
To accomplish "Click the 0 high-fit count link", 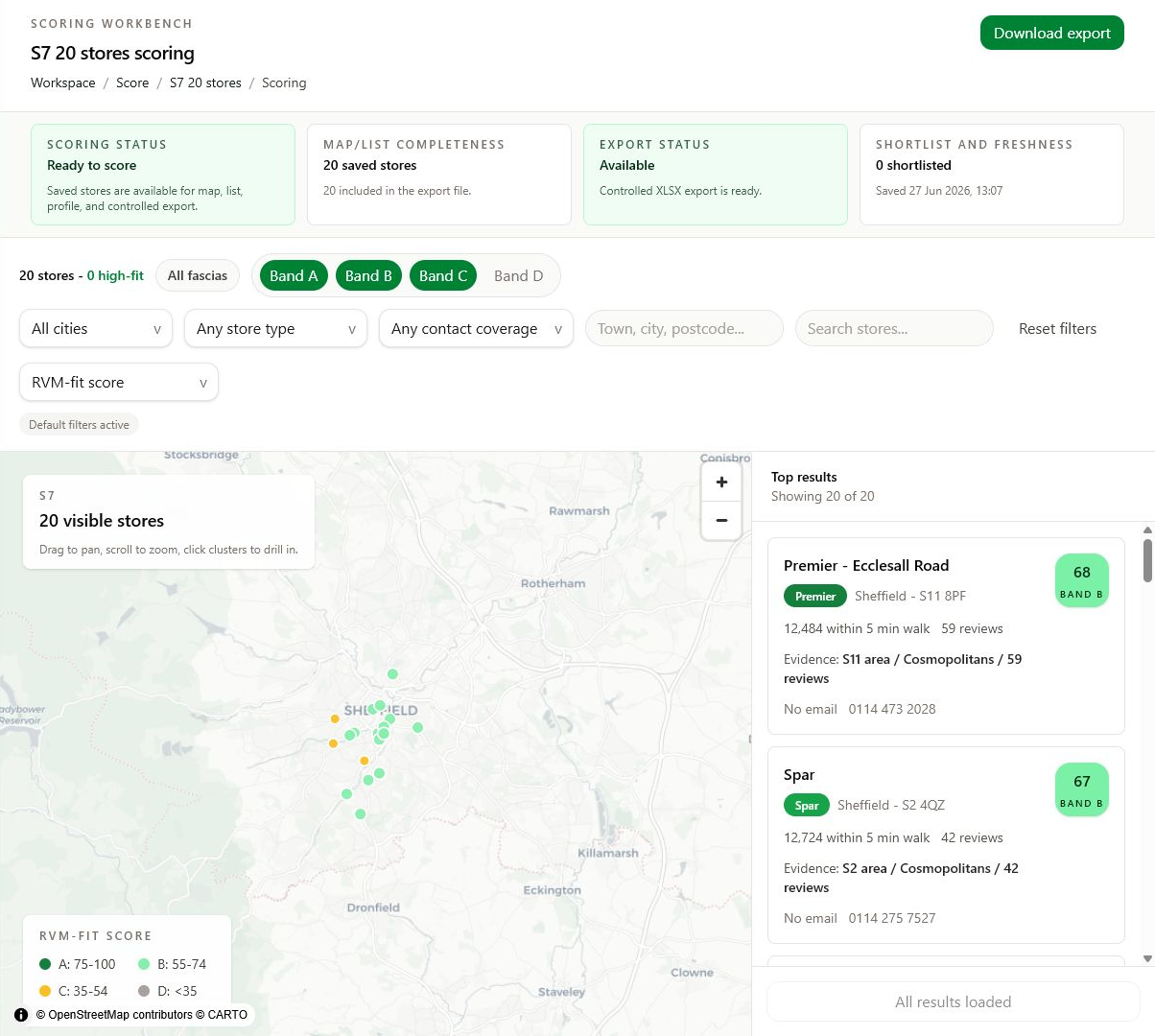I will click(x=115, y=276).
